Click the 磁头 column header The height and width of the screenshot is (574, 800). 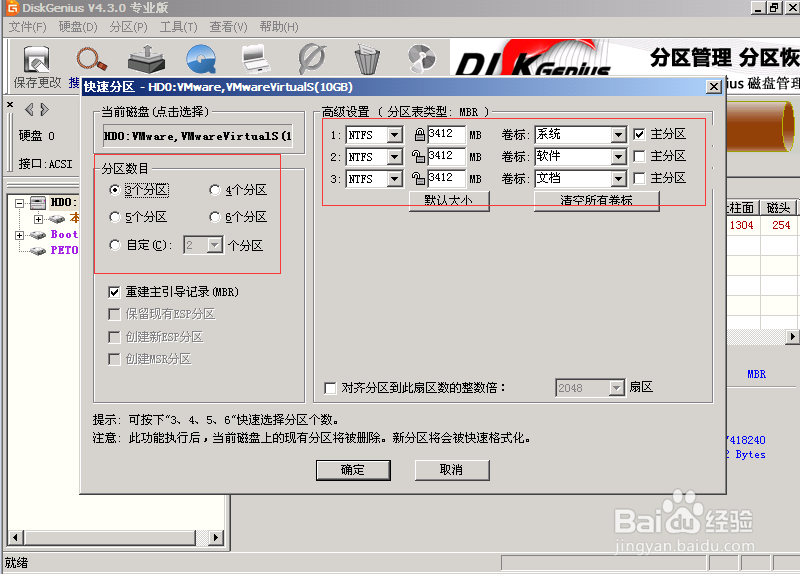[x=778, y=208]
